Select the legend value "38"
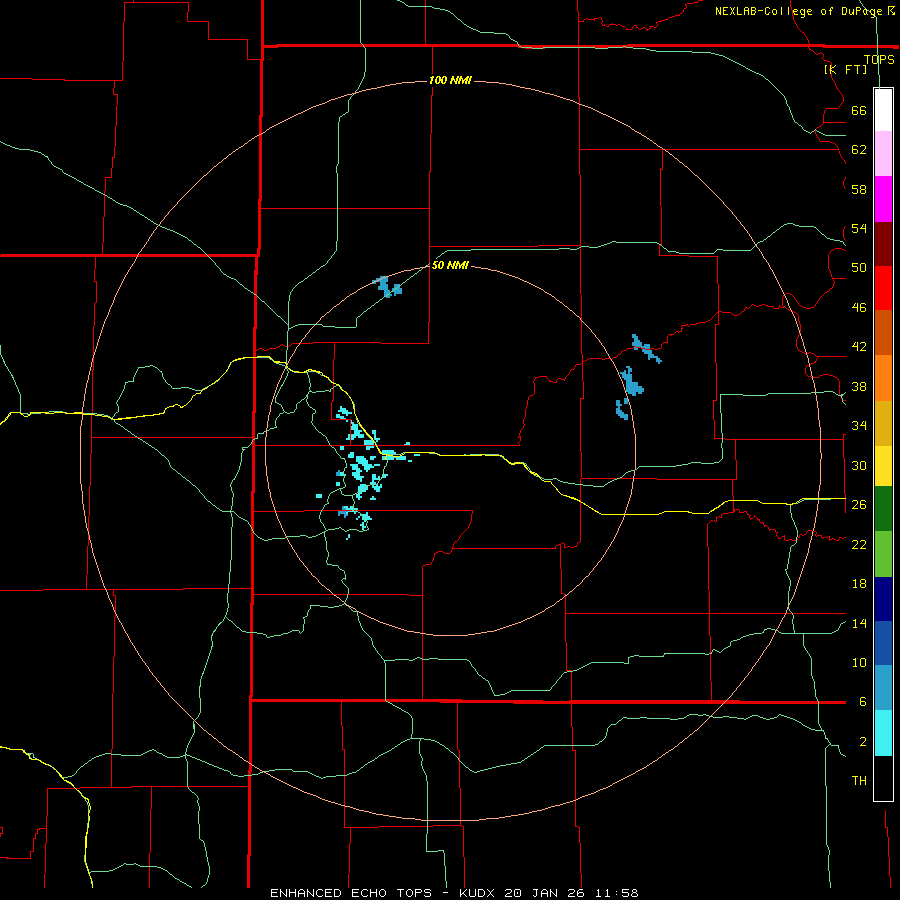The height and width of the screenshot is (900, 900). (859, 386)
